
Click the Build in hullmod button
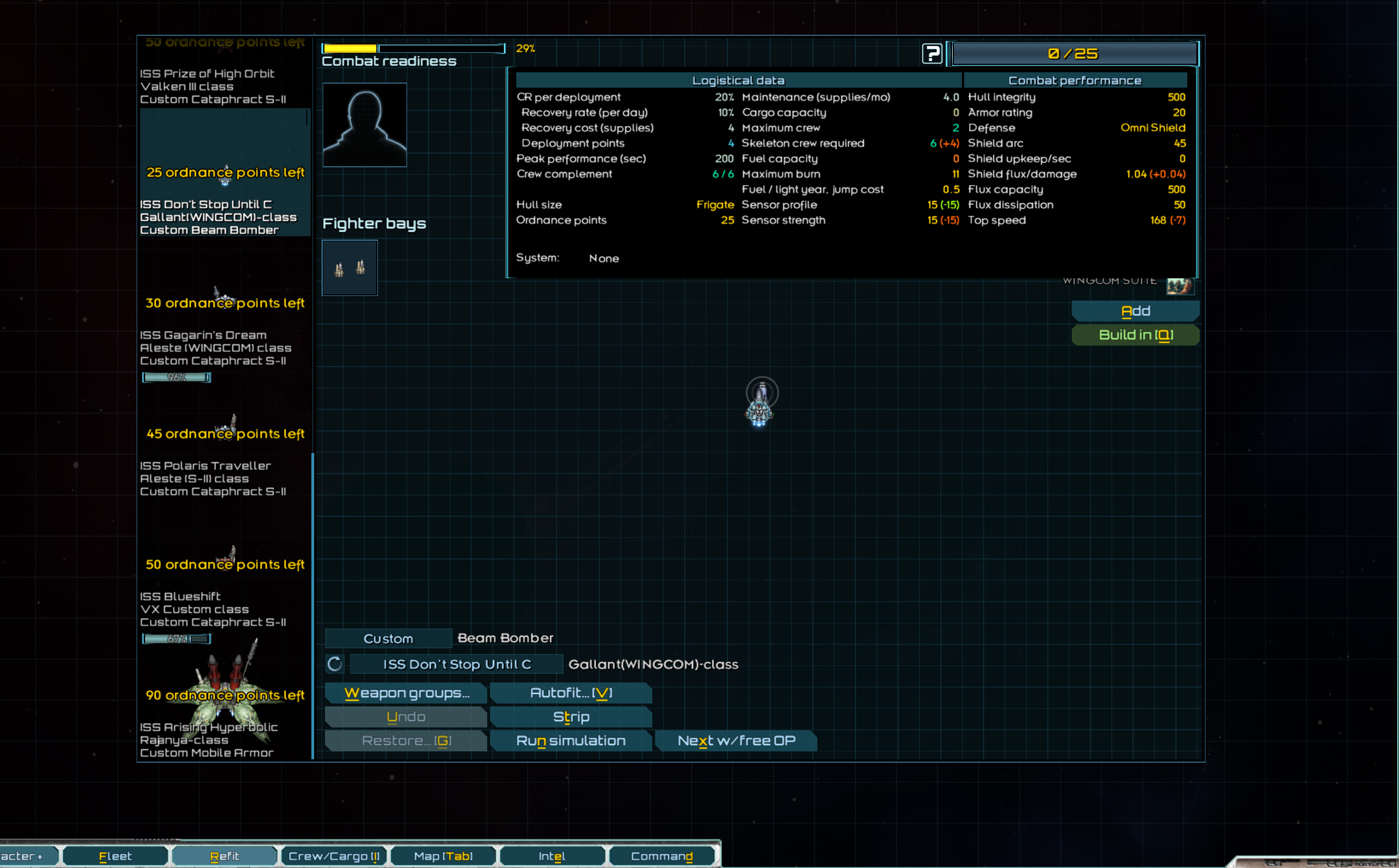tap(1135, 335)
